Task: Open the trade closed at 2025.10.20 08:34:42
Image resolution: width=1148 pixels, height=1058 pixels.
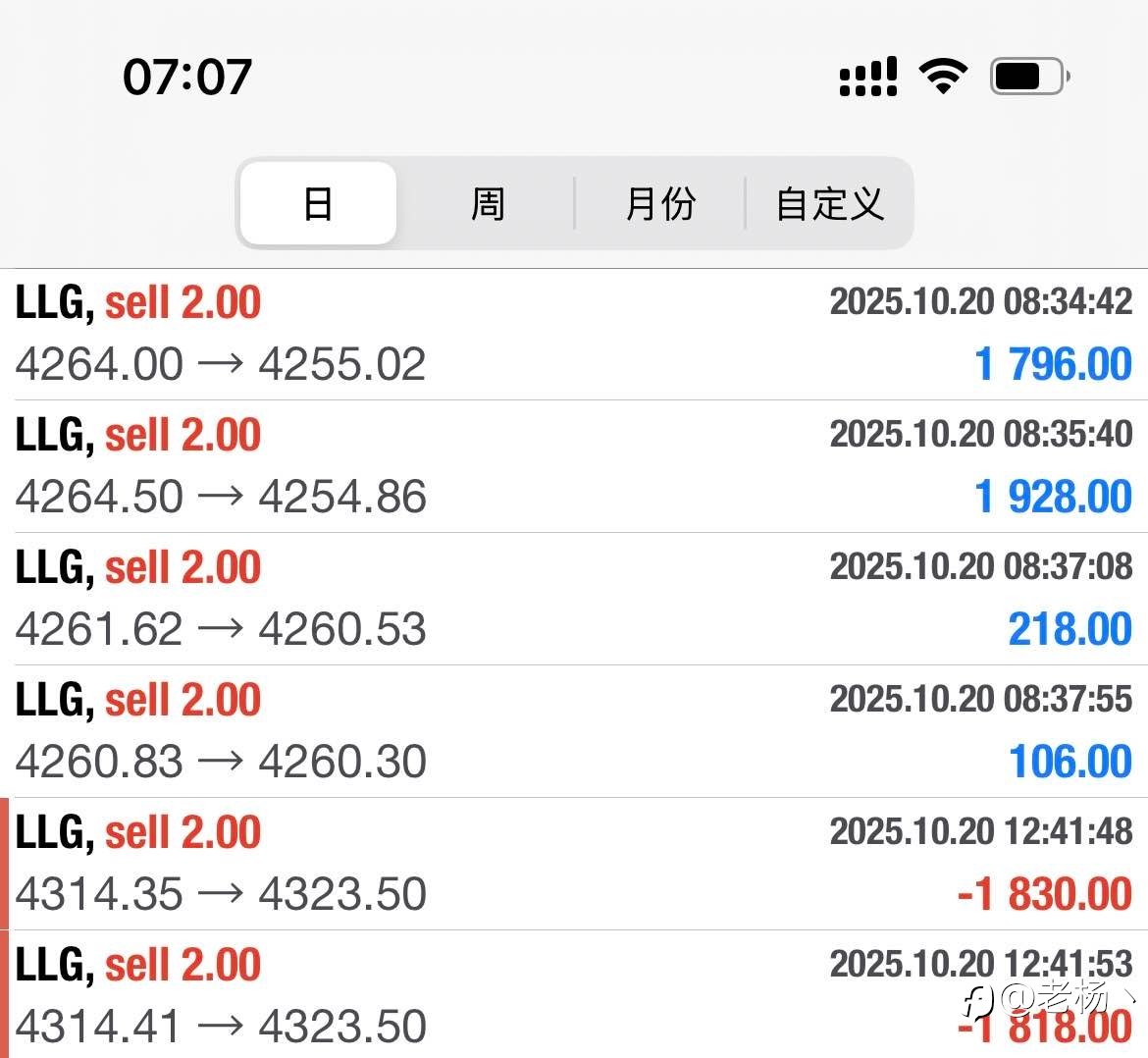Action: pyautogui.click(x=574, y=335)
